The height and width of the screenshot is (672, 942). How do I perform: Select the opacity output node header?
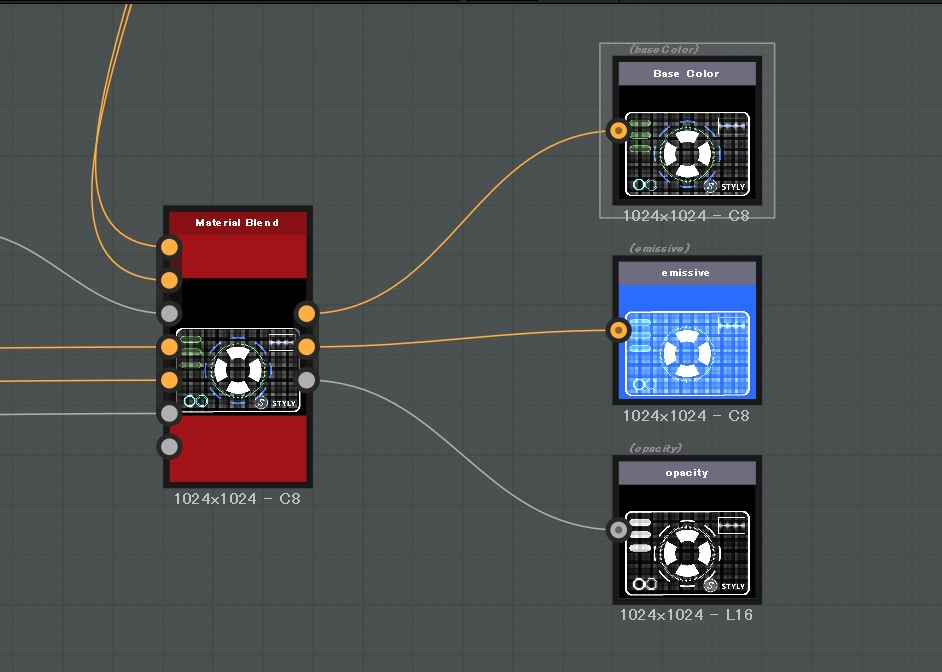687,473
